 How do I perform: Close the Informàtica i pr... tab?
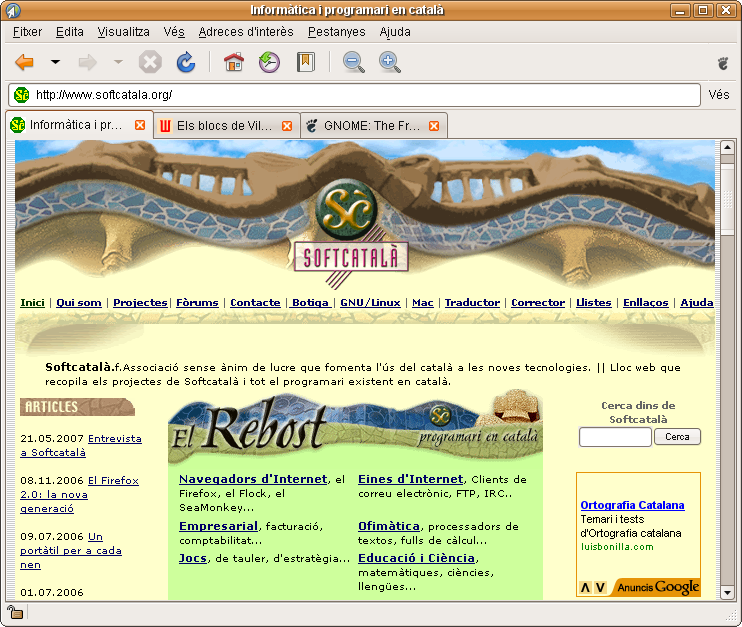click(140, 125)
